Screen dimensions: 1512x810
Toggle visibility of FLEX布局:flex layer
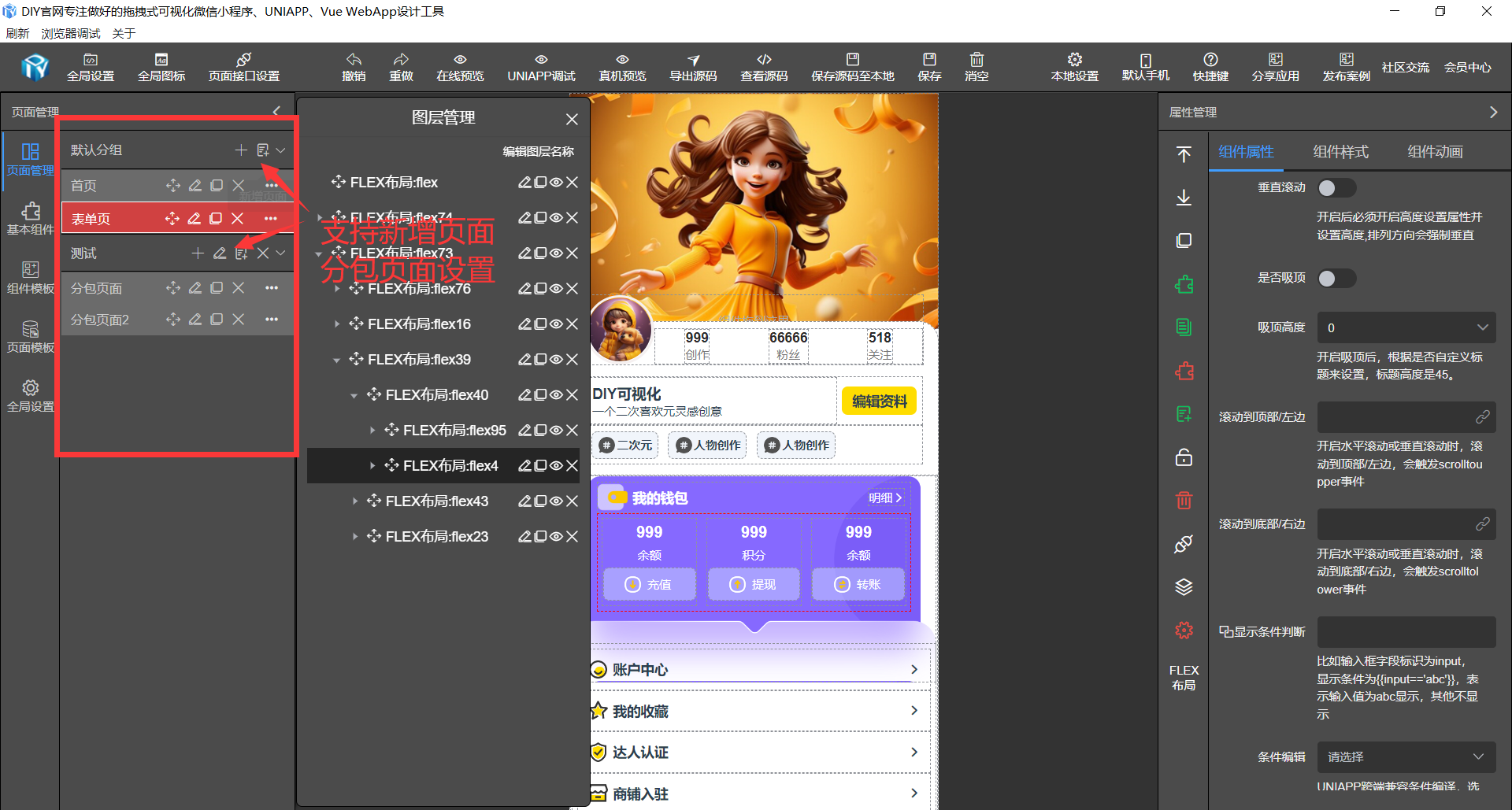[556, 183]
